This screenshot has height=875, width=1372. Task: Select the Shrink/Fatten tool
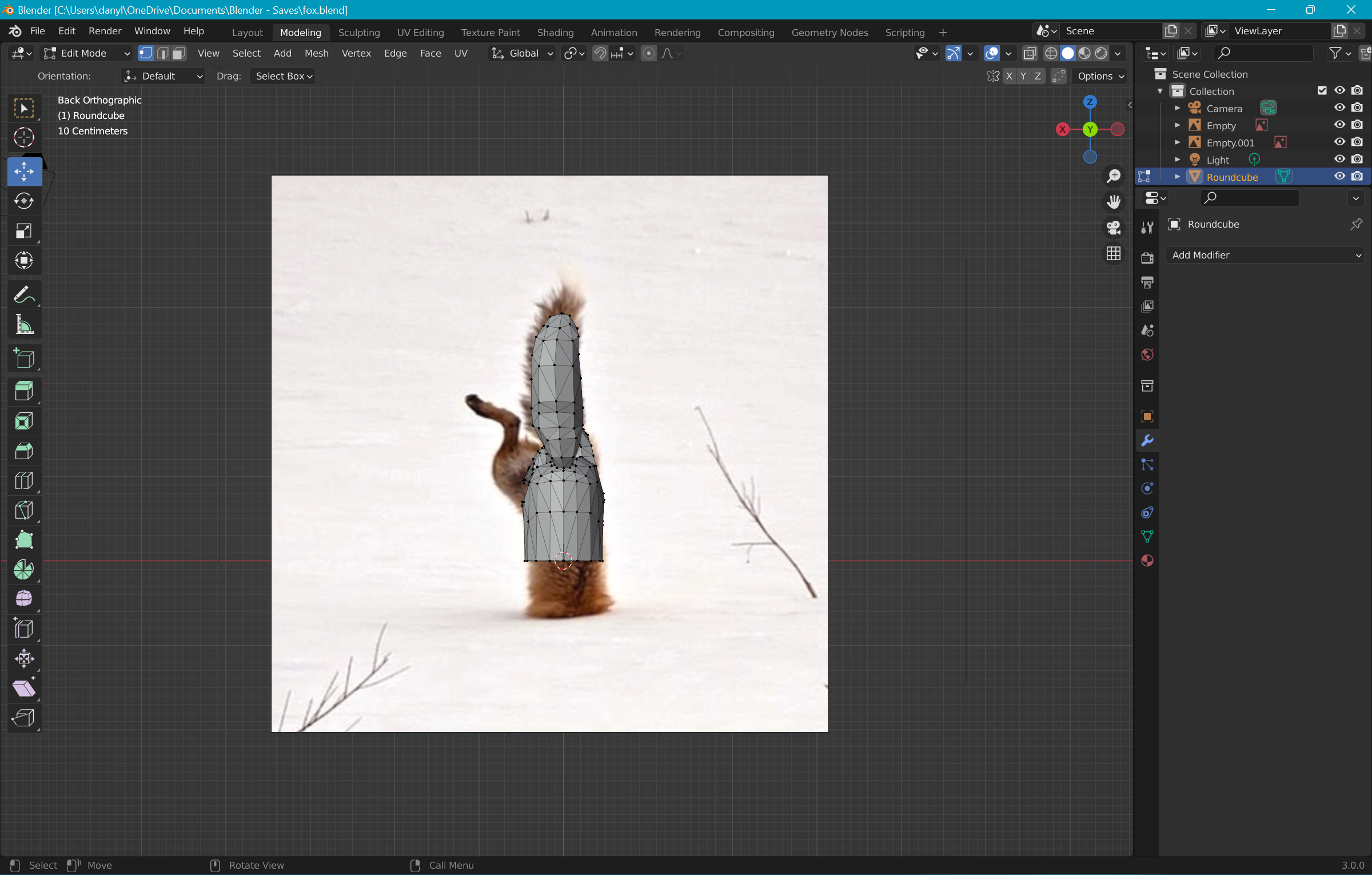coord(24,658)
